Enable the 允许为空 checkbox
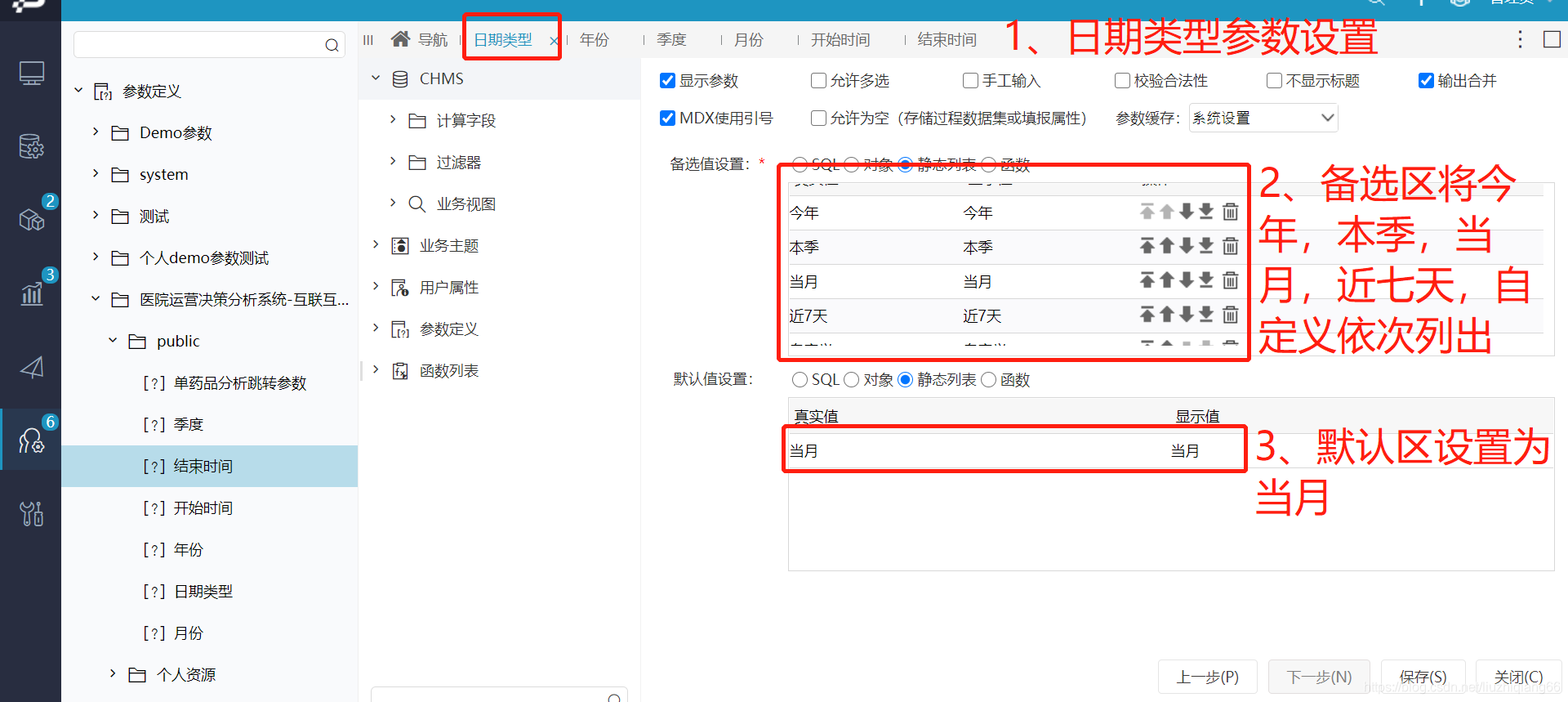Image resolution: width=1568 pixels, height=702 pixels. tap(818, 118)
